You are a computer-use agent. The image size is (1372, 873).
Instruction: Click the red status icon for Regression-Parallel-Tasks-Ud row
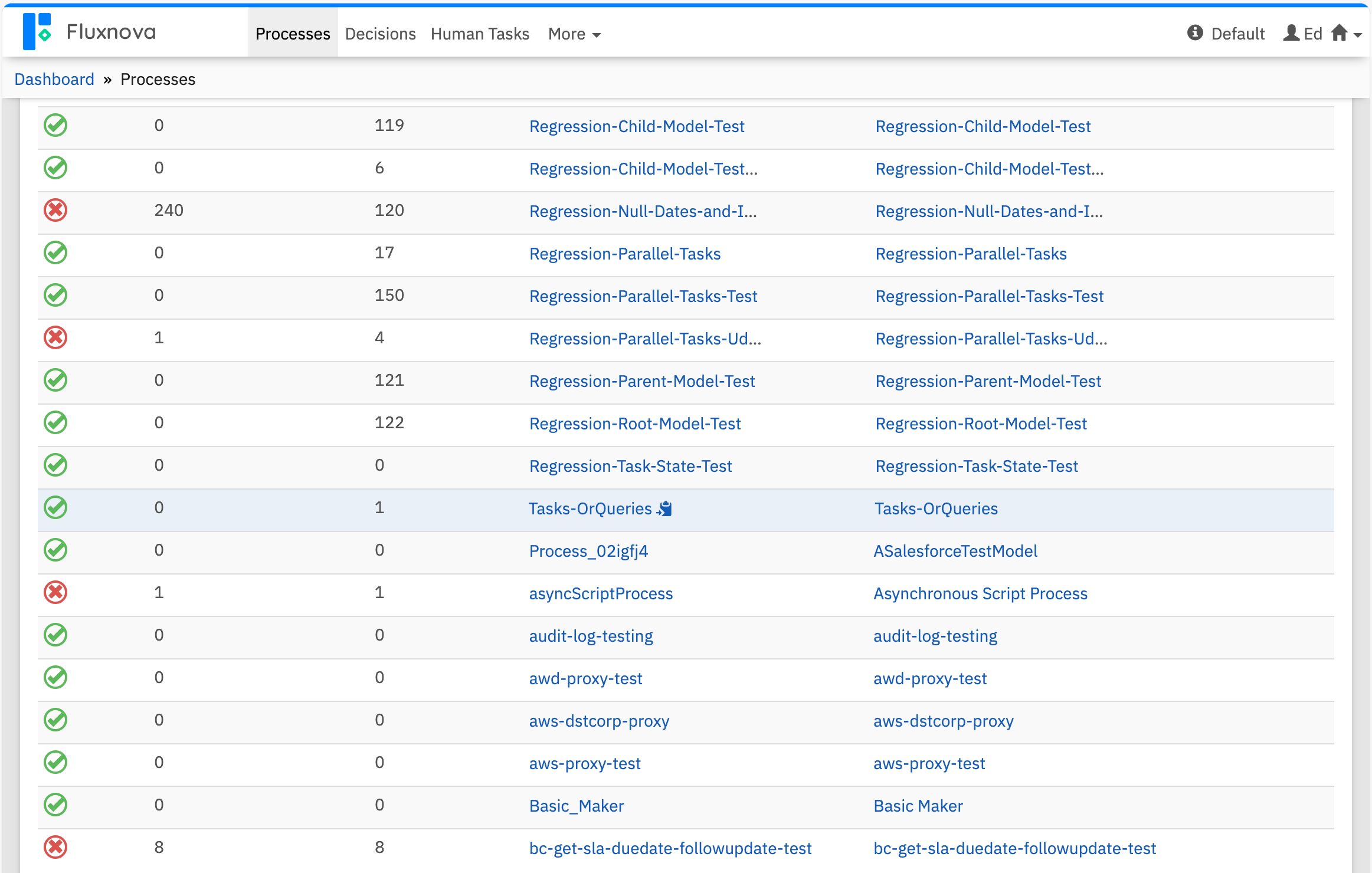55,337
